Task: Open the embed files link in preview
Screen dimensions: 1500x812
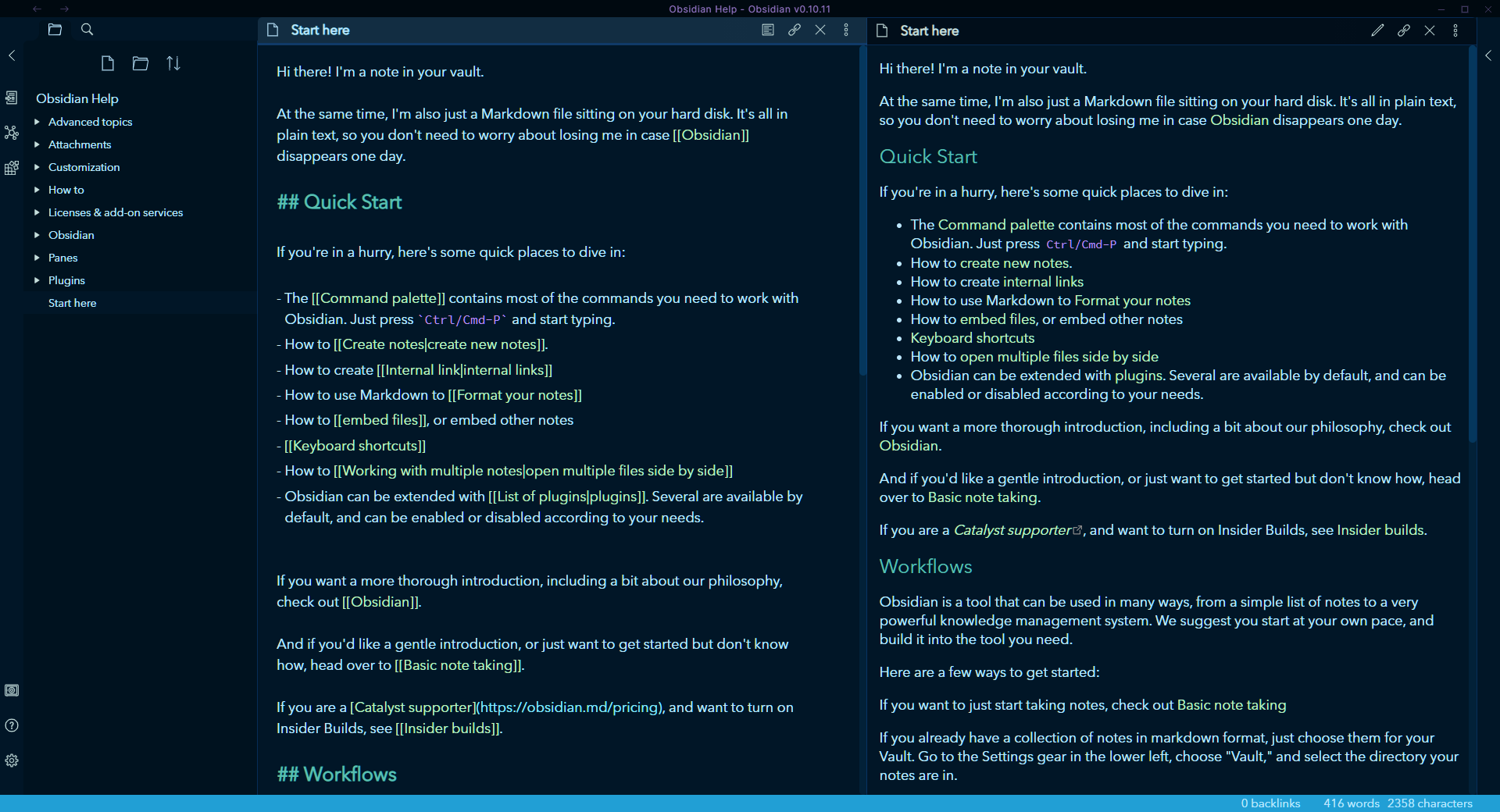Action: 998,319
